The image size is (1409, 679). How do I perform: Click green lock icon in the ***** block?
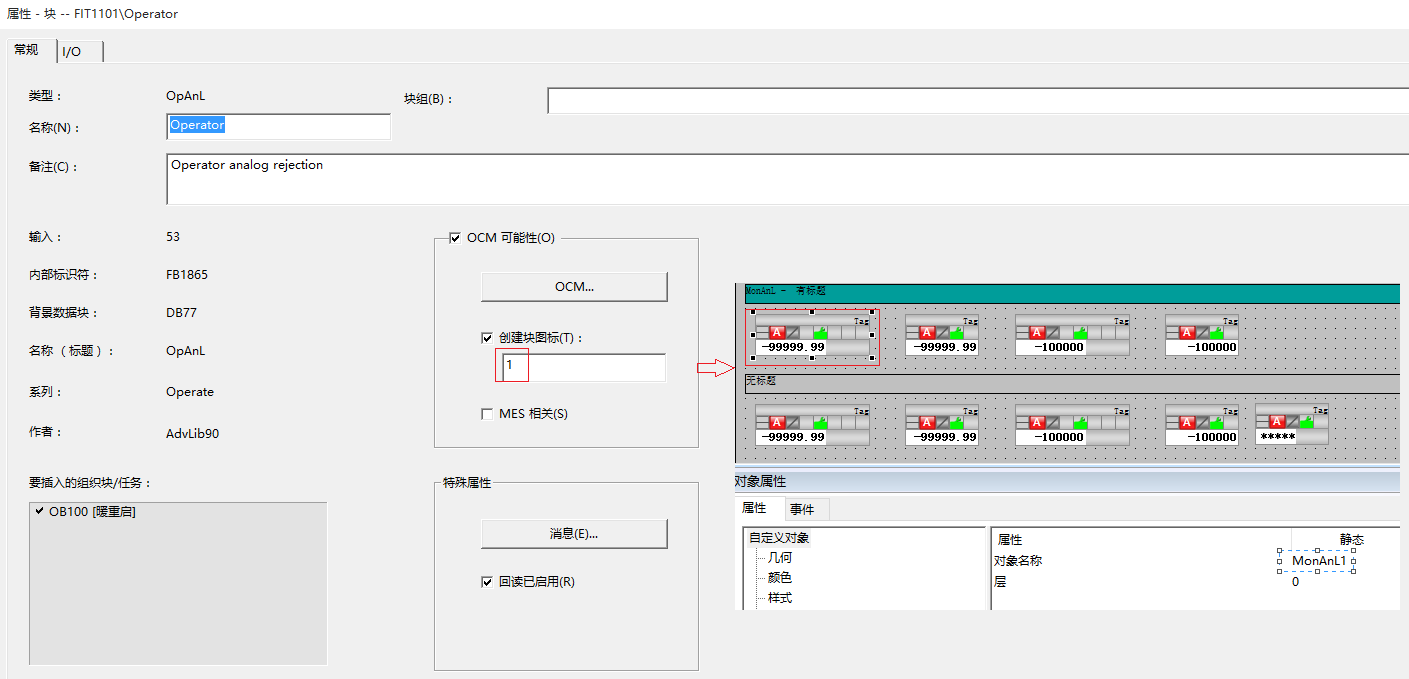1307,422
